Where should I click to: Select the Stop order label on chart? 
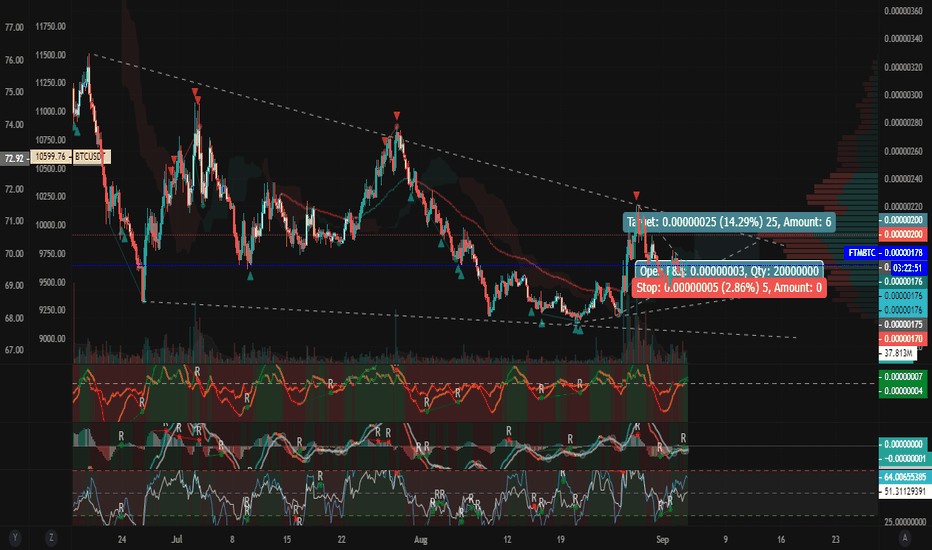(729, 288)
